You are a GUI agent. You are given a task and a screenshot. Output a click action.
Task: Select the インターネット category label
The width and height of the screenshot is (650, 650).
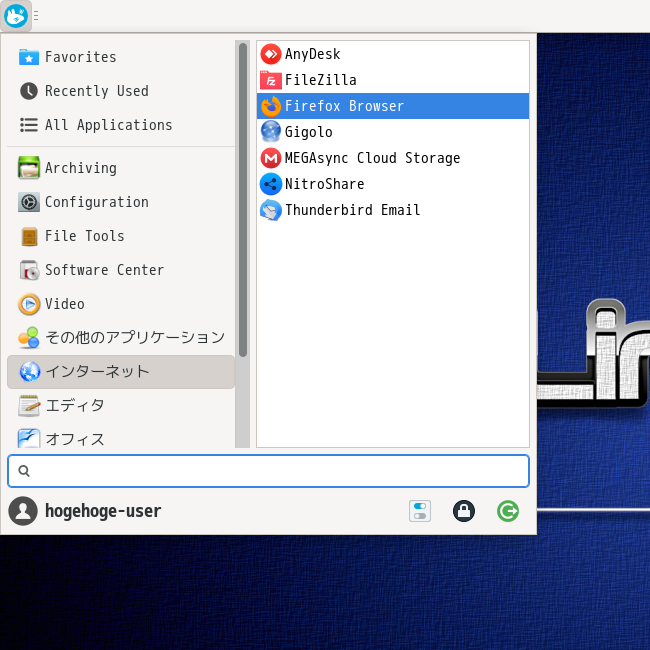point(97,372)
